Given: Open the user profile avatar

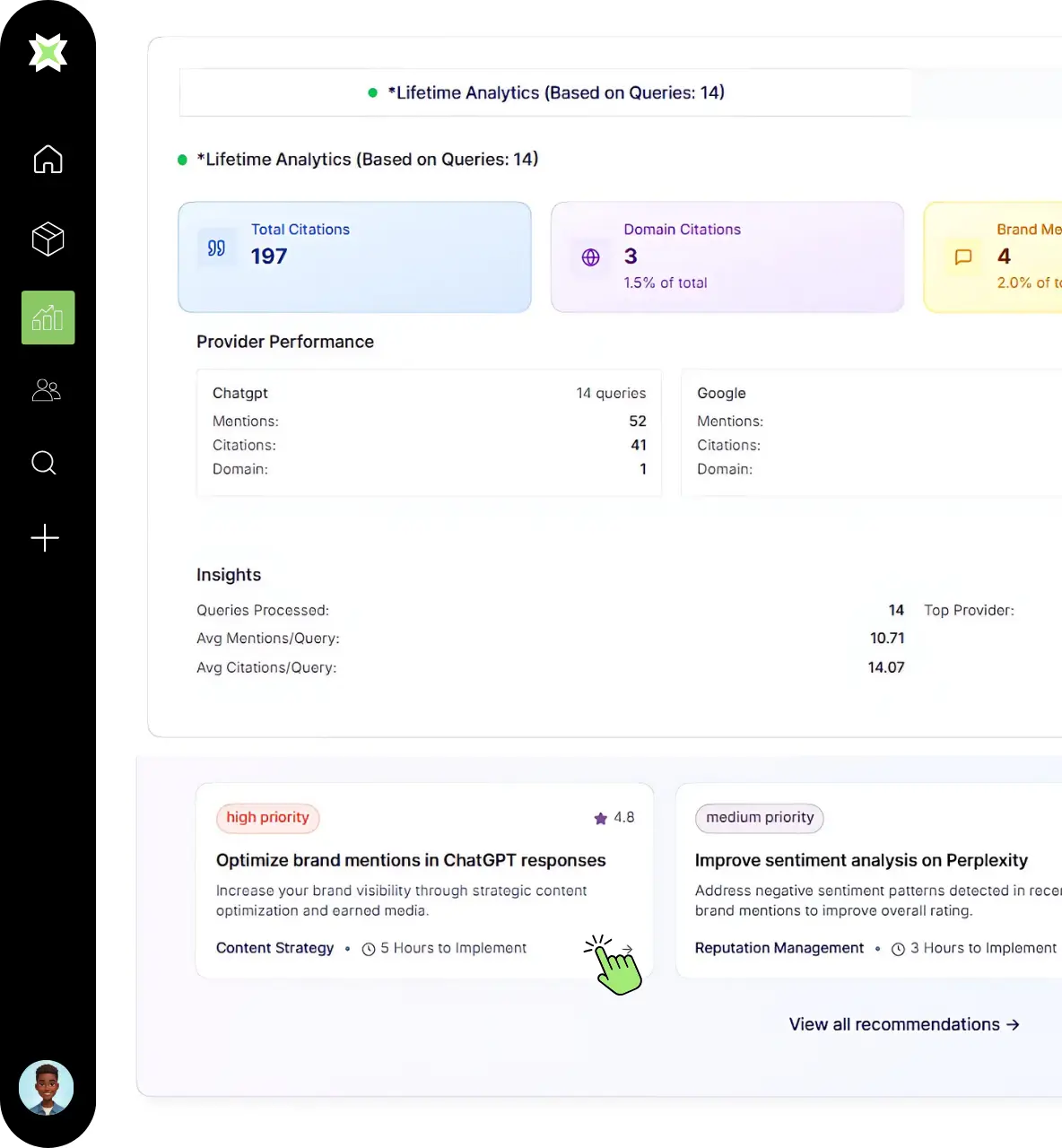Looking at the screenshot, I should [47, 1088].
